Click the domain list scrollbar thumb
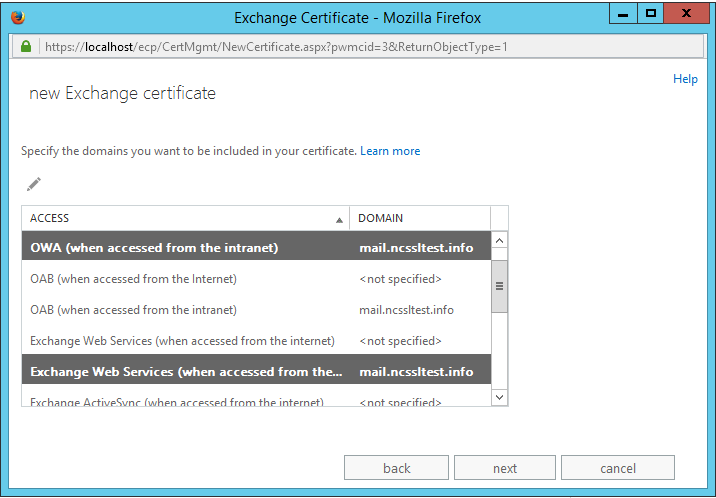 point(500,285)
